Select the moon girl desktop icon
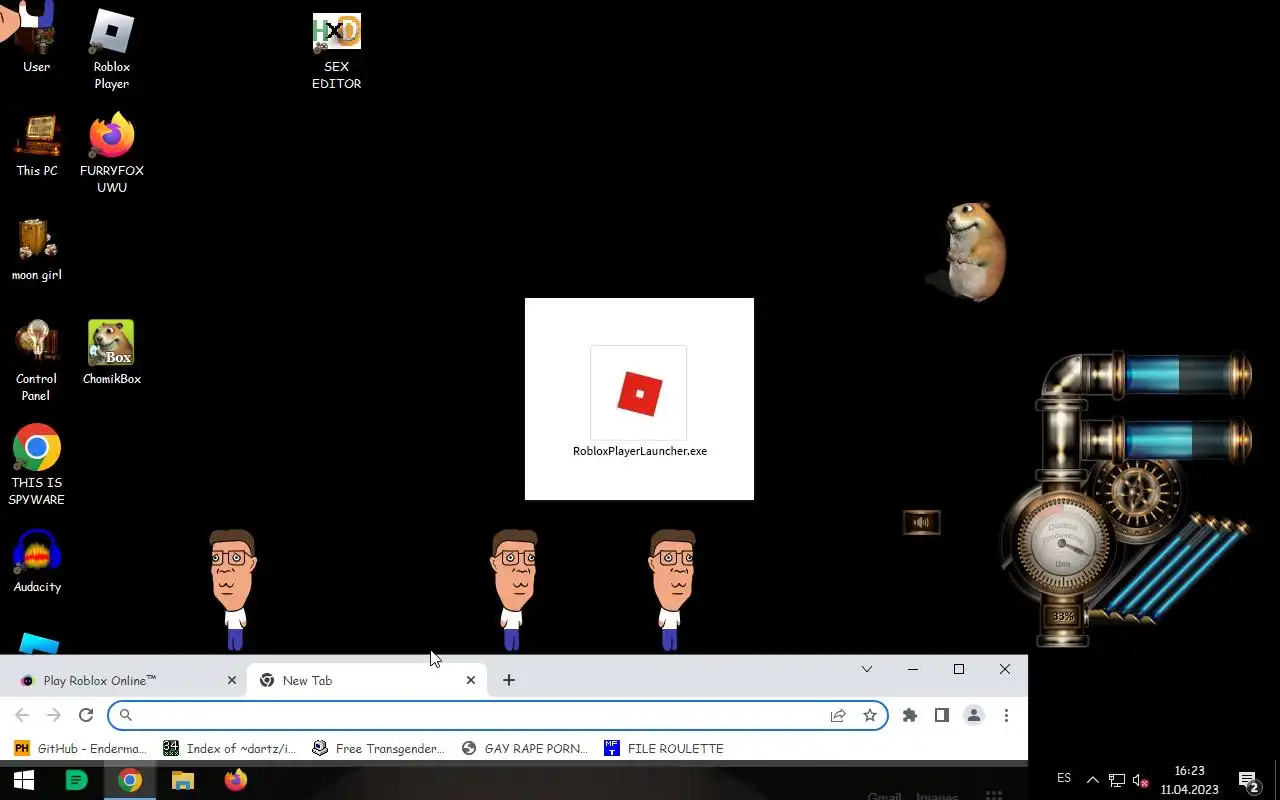1280x800 pixels. (37, 249)
